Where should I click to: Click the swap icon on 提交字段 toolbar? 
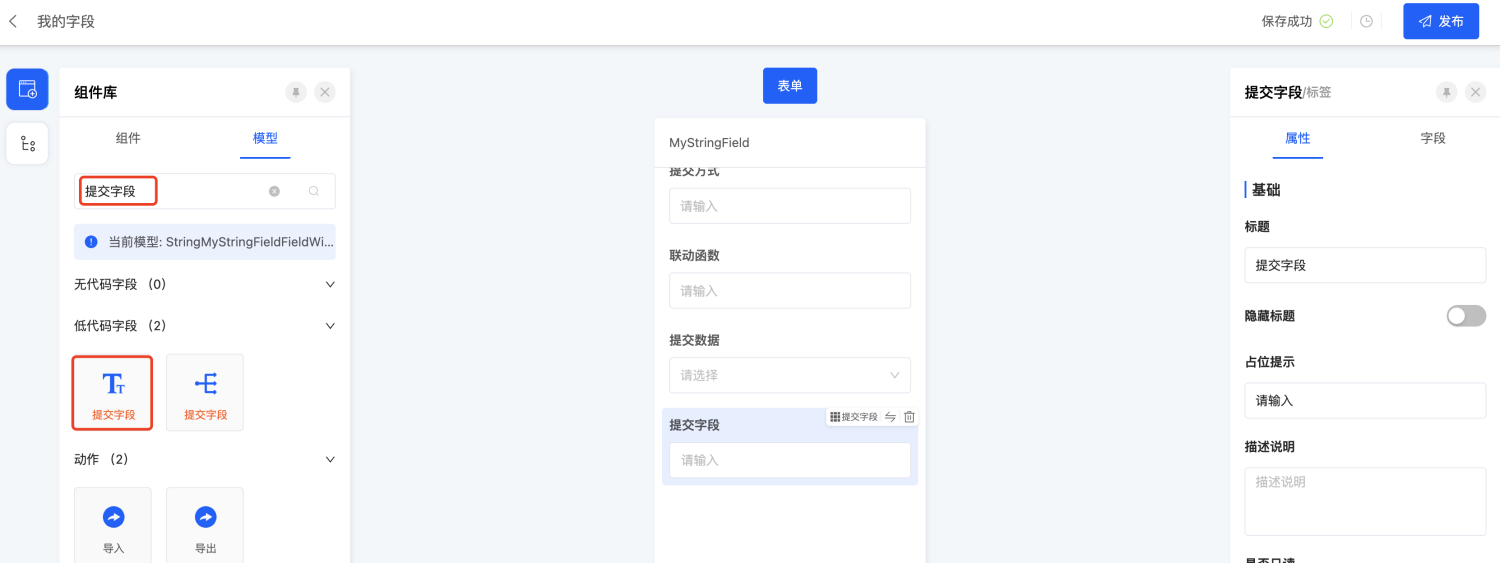[890, 417]
